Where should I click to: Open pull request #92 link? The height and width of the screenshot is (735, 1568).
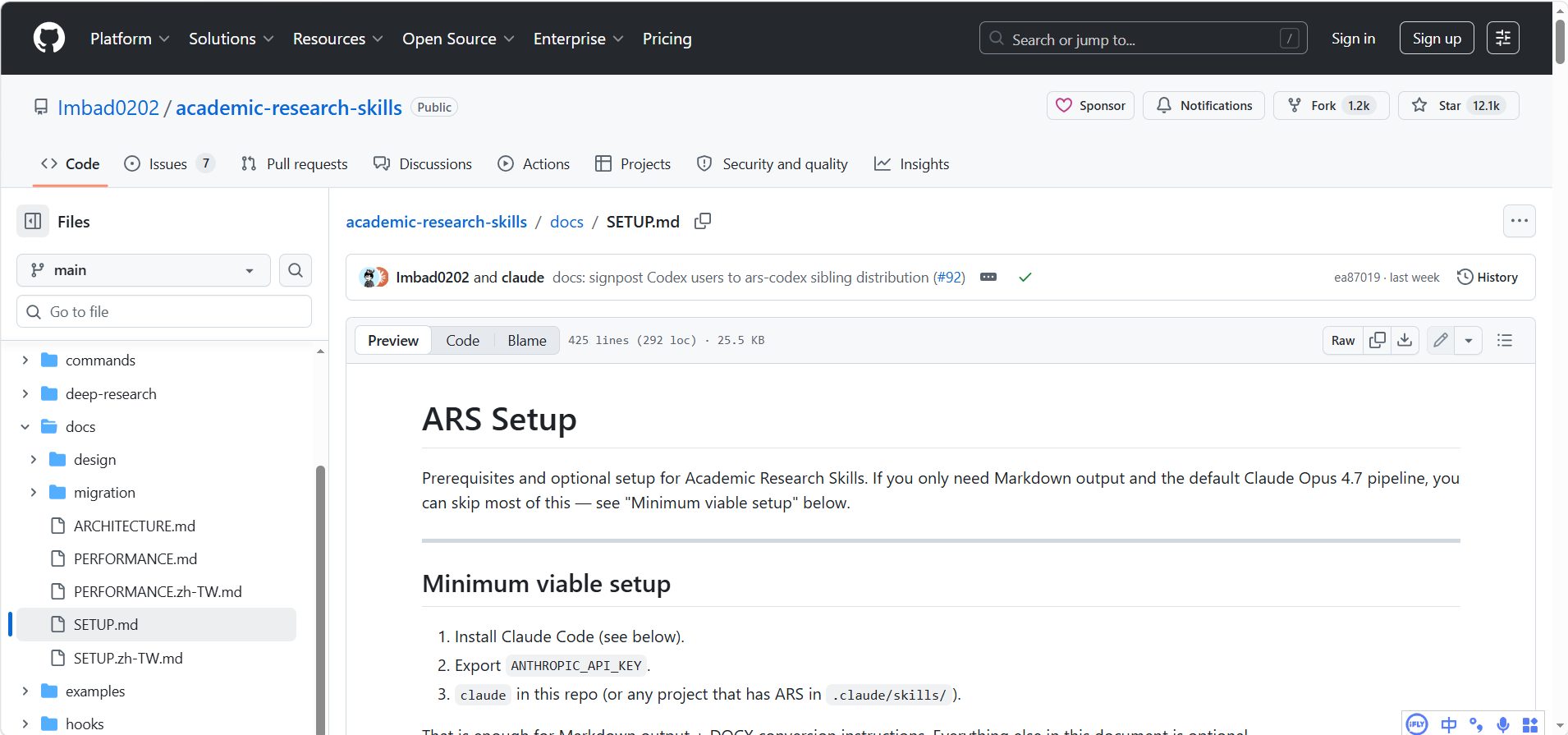click(x=949, y=278)
